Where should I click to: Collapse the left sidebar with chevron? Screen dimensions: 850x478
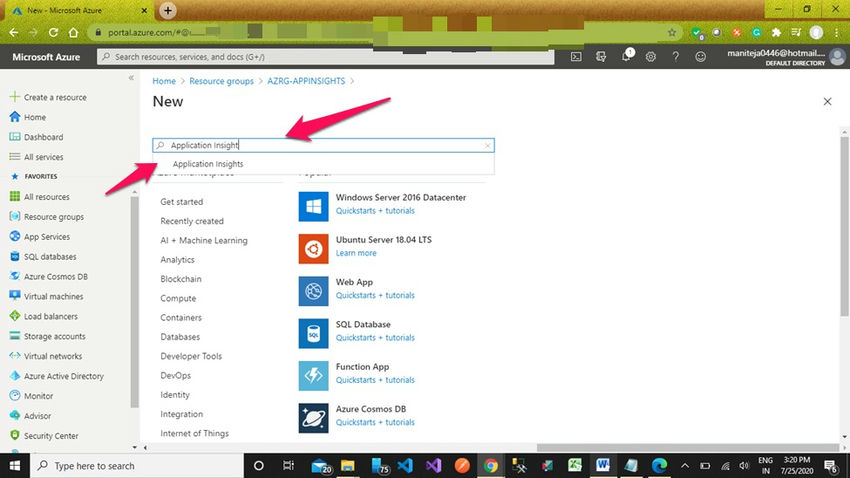coord(131,78)
